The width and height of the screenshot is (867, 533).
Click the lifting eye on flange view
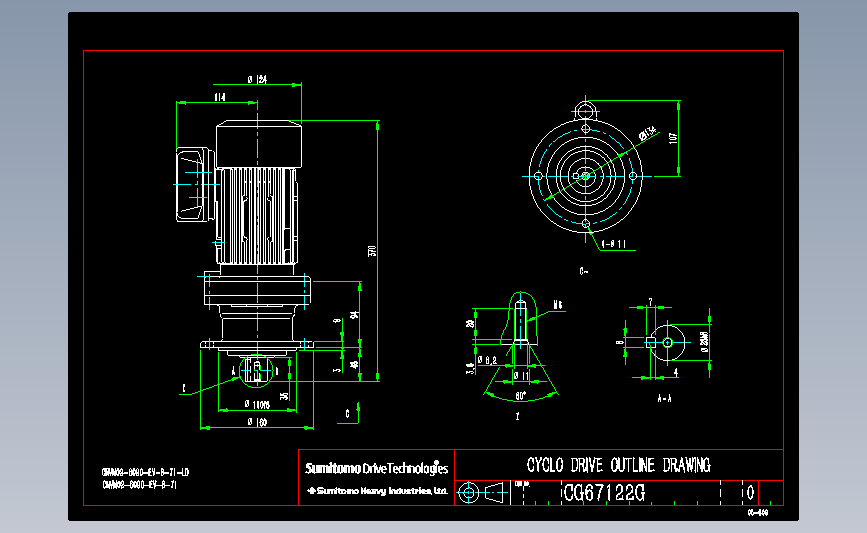tap(586, 110)
